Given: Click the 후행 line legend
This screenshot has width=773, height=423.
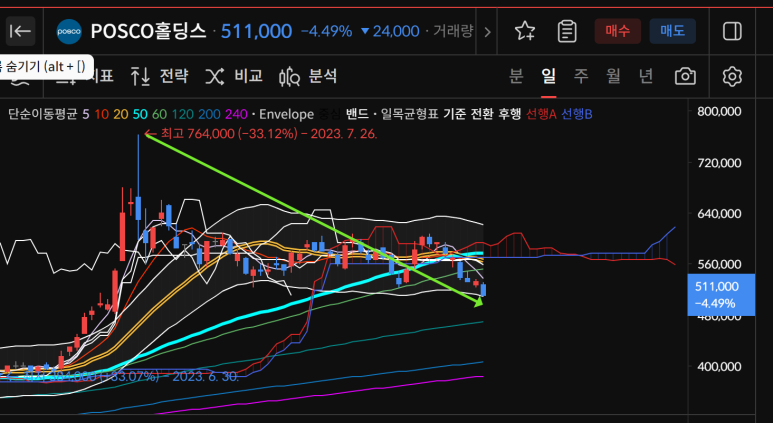Looking at the screenshot, I should [509, 114].
